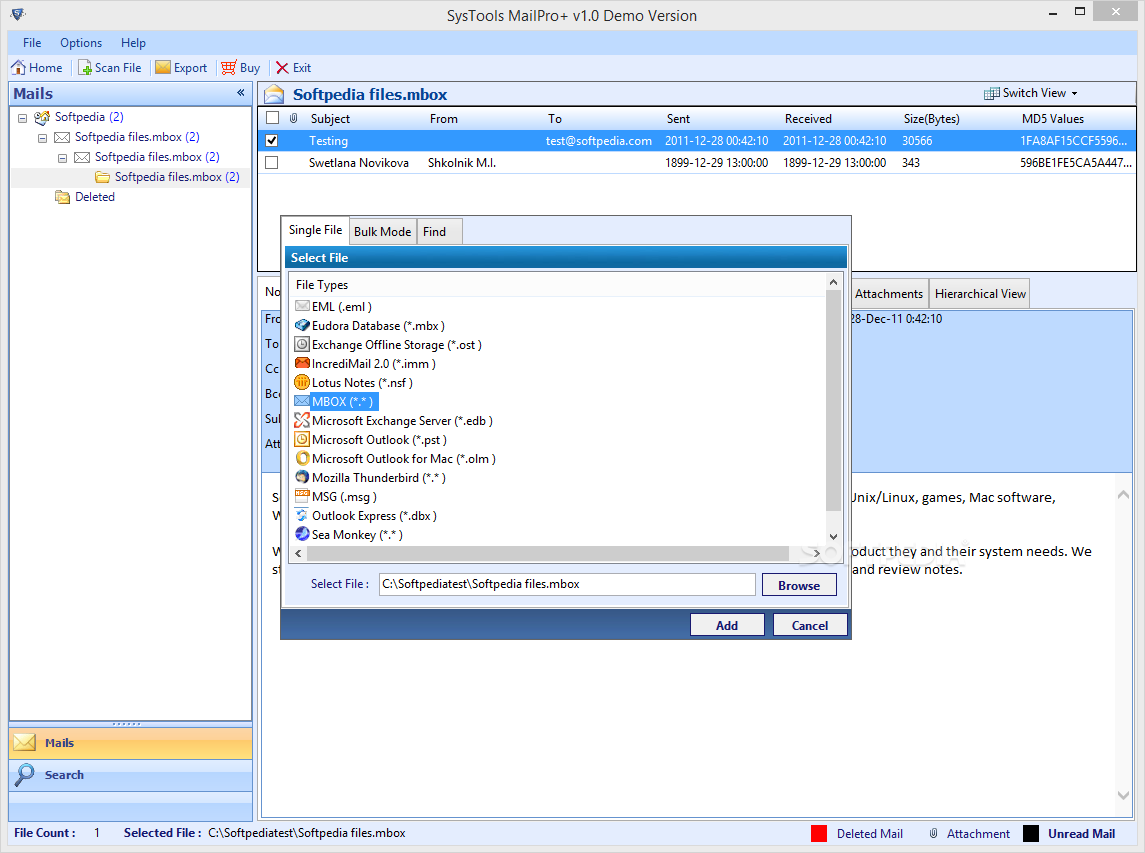Select the Lotus Notes icon

(302, 382)
